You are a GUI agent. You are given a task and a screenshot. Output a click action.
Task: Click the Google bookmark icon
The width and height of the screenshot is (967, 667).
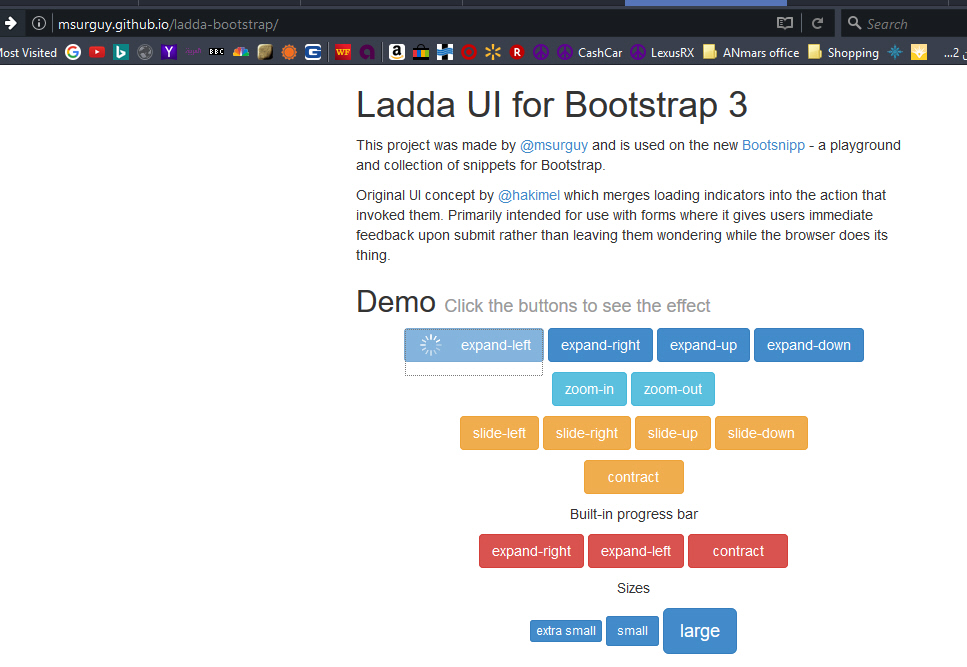click(73, 52)
